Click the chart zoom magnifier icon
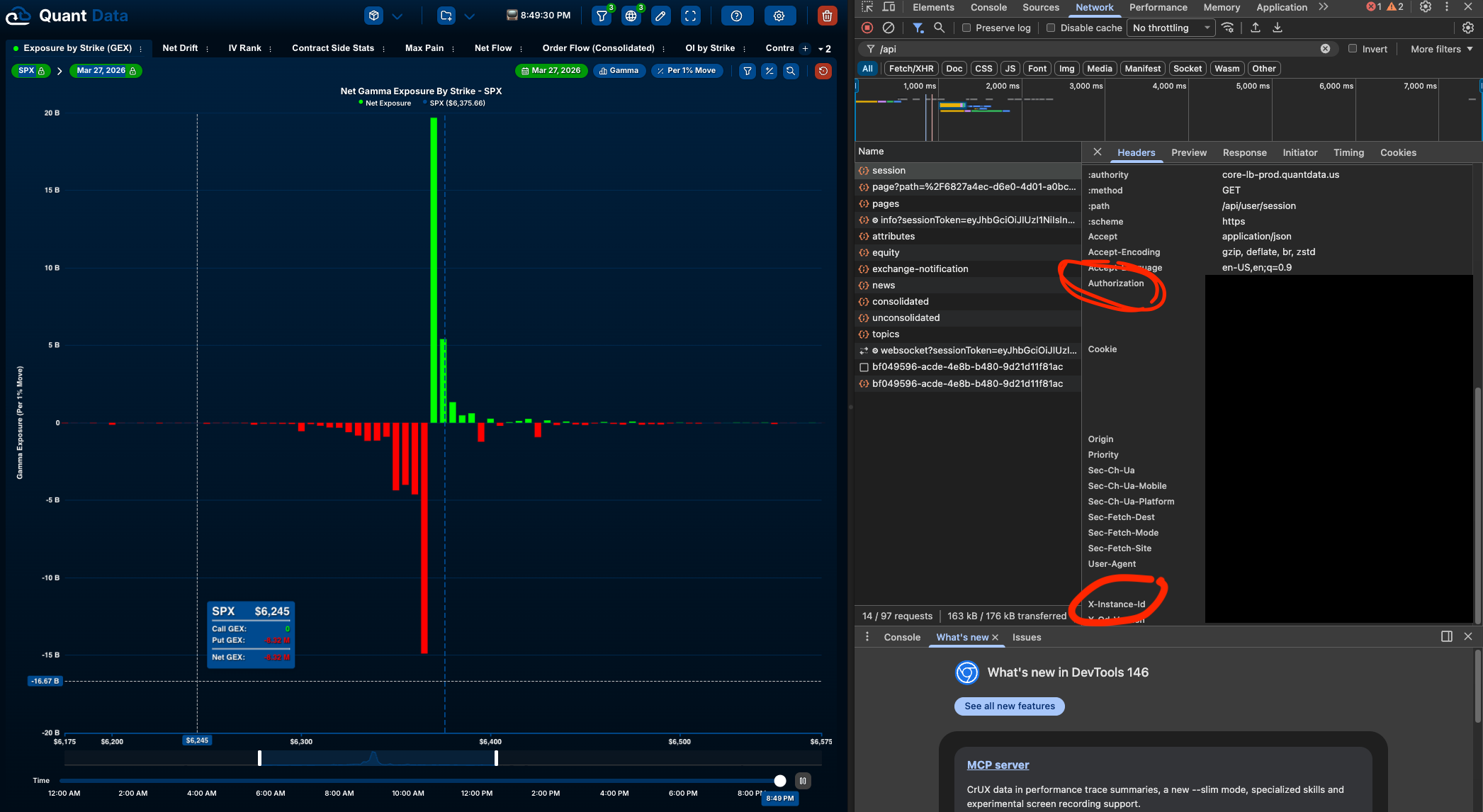The height and width of the screenshot is (812, 1483). (x=791, y=71)
